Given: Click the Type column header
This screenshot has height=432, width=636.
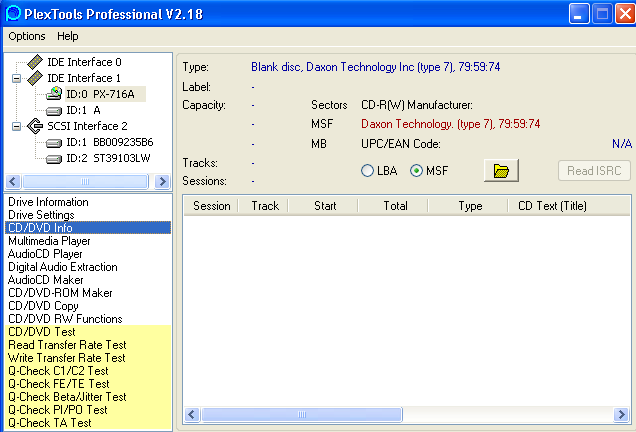Looking at the screenshot, I should coord(468,206).
